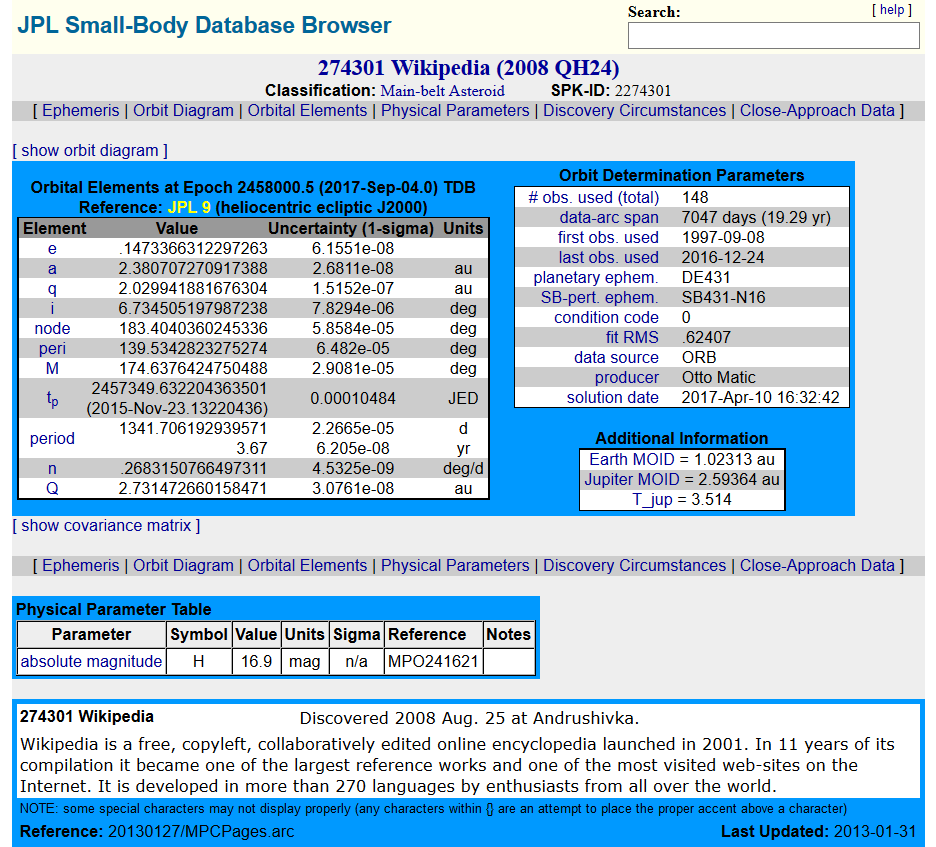Open Orbit Diagram in the top navigation bar
The height and width of the screenshot is (847, 936).
tap(183, 110)
